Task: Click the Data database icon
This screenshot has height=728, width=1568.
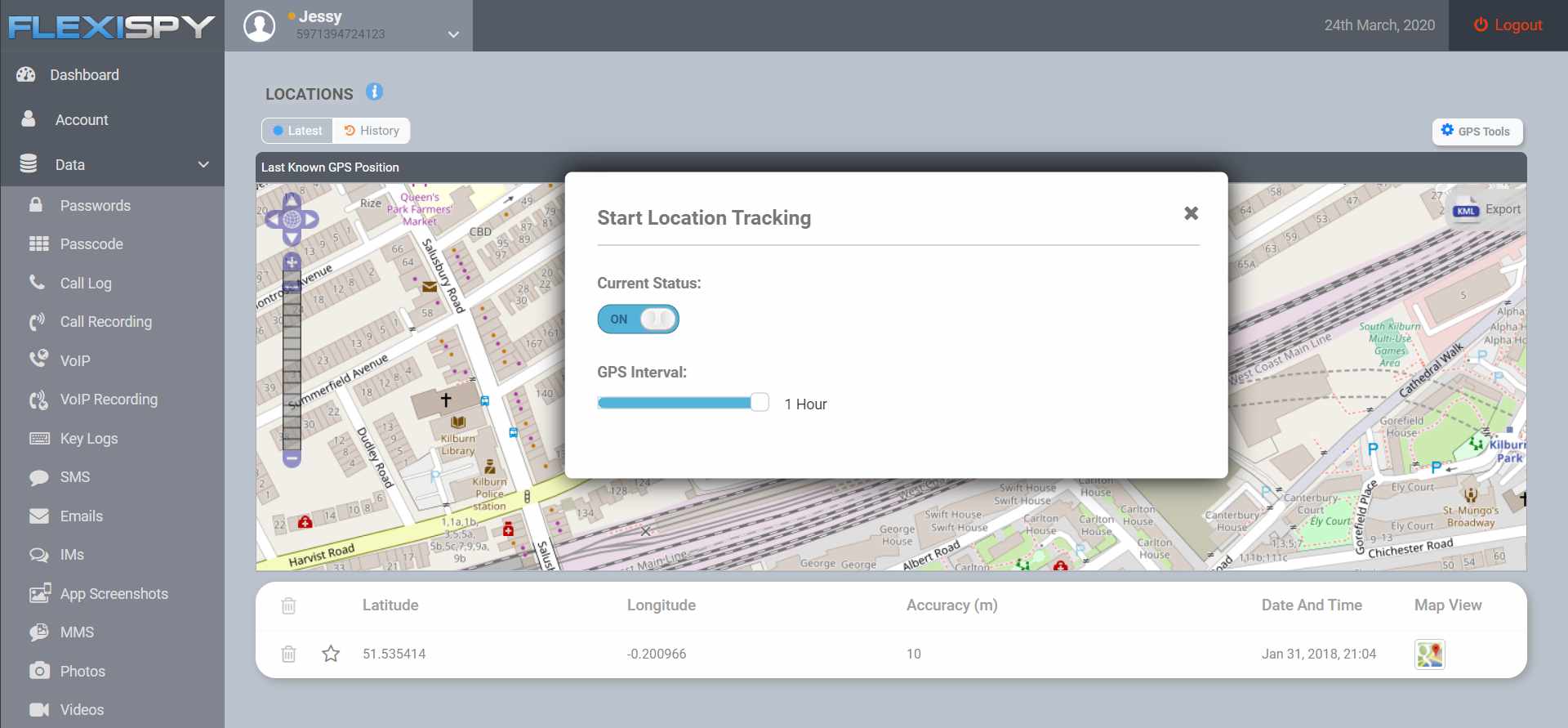Action: coord(29,164)
